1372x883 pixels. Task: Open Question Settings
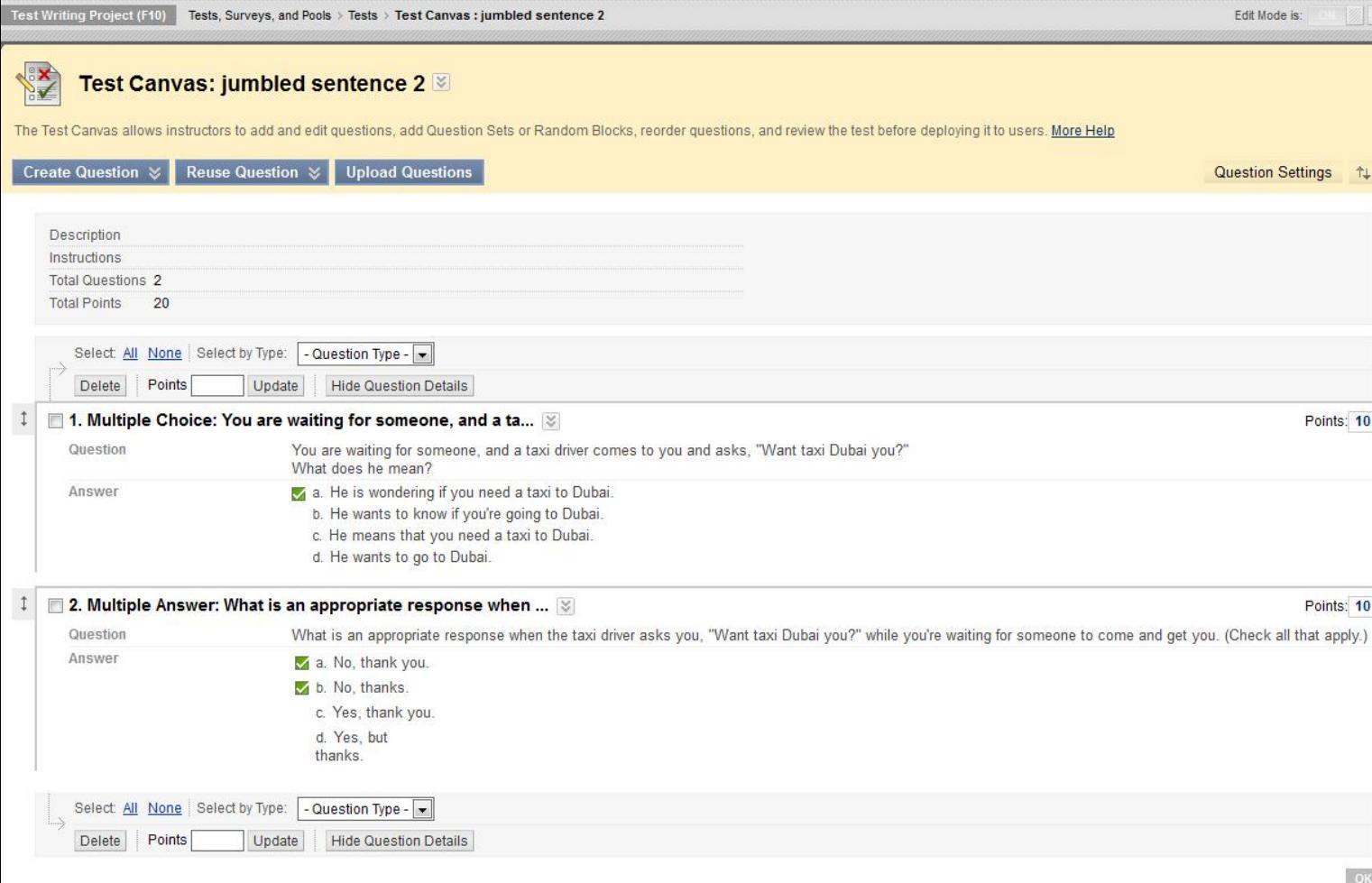pyautogui.click(x=1273, y=172)
